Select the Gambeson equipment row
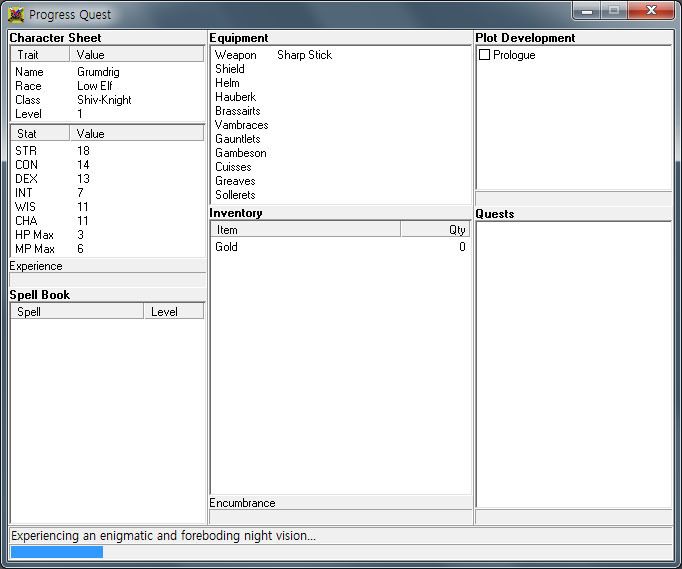This screenshot has width=682, height=569. [x=341, y=153]
